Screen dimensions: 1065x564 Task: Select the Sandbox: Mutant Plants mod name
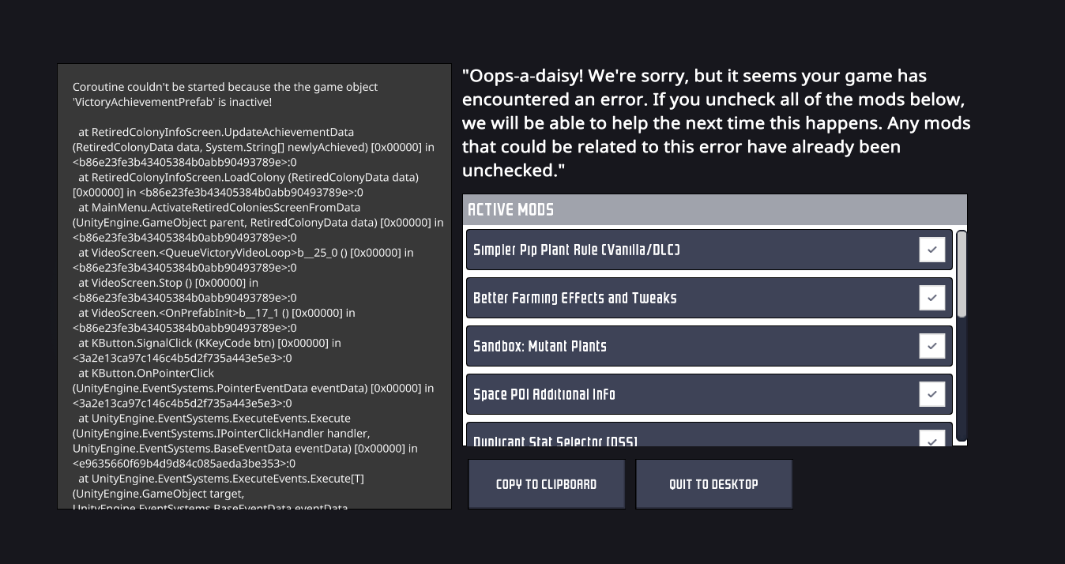coord(539,346)
